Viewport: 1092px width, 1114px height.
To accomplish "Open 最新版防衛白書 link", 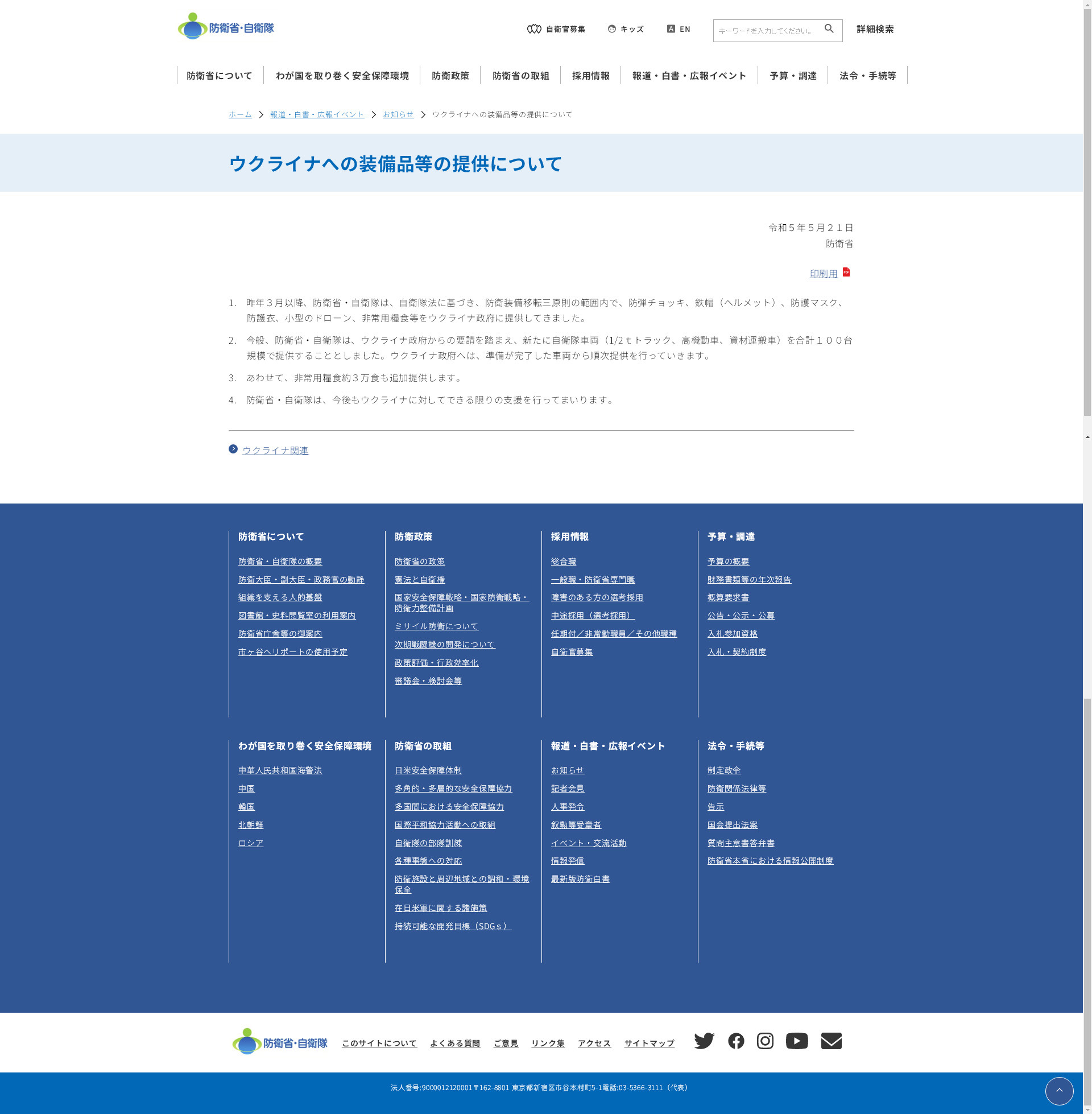I will coord(580,879).
